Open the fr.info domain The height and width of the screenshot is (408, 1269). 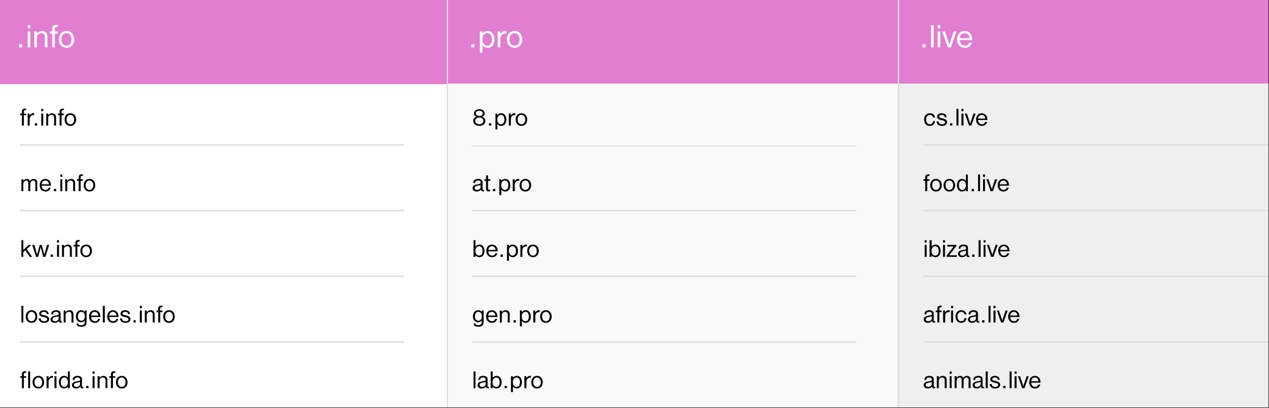click(48, 118)
